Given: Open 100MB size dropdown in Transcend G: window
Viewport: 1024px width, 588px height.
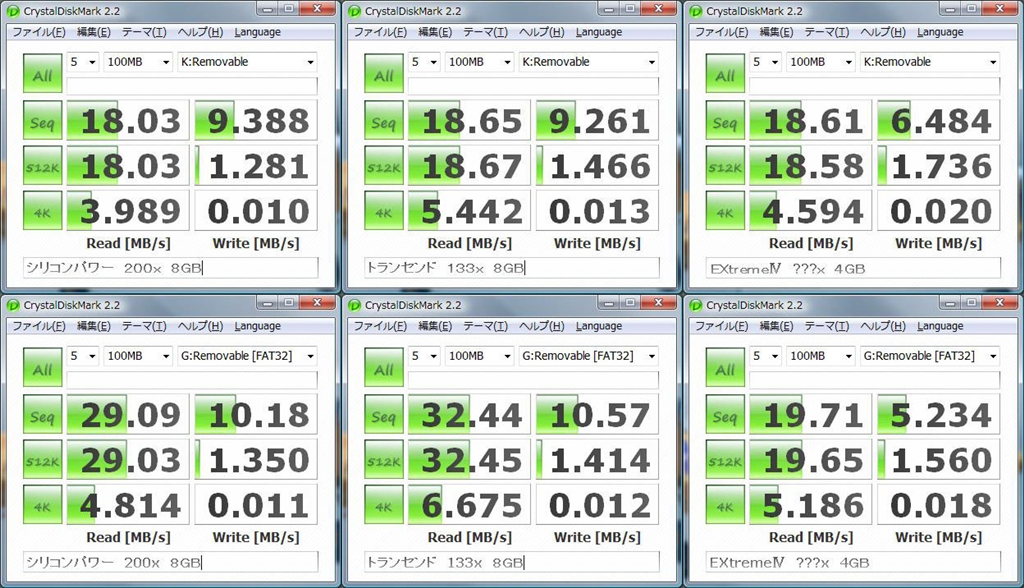Looking at the screenshot, I should [479, 356].
